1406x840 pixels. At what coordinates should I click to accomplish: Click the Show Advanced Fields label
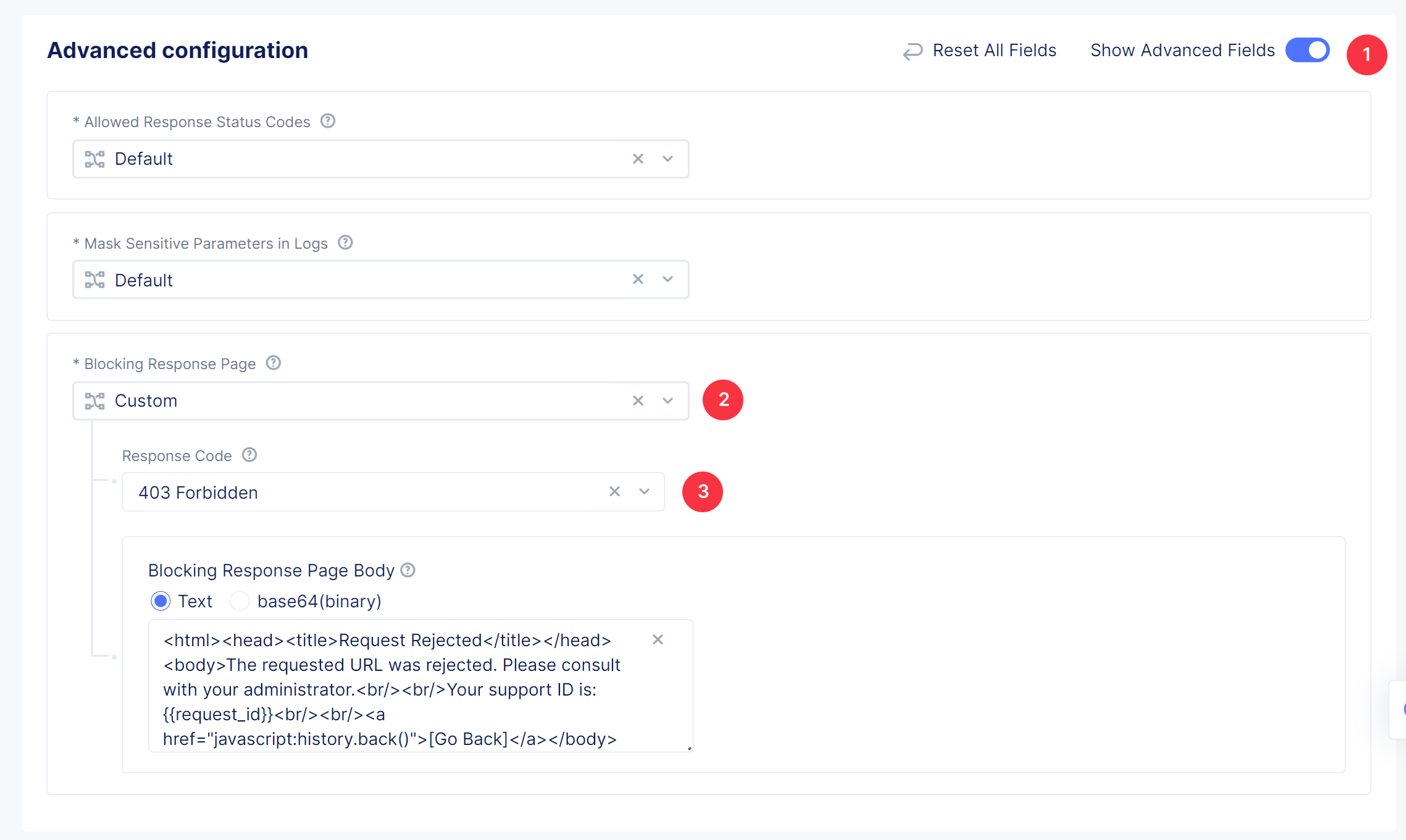[x=1182, y=50]
